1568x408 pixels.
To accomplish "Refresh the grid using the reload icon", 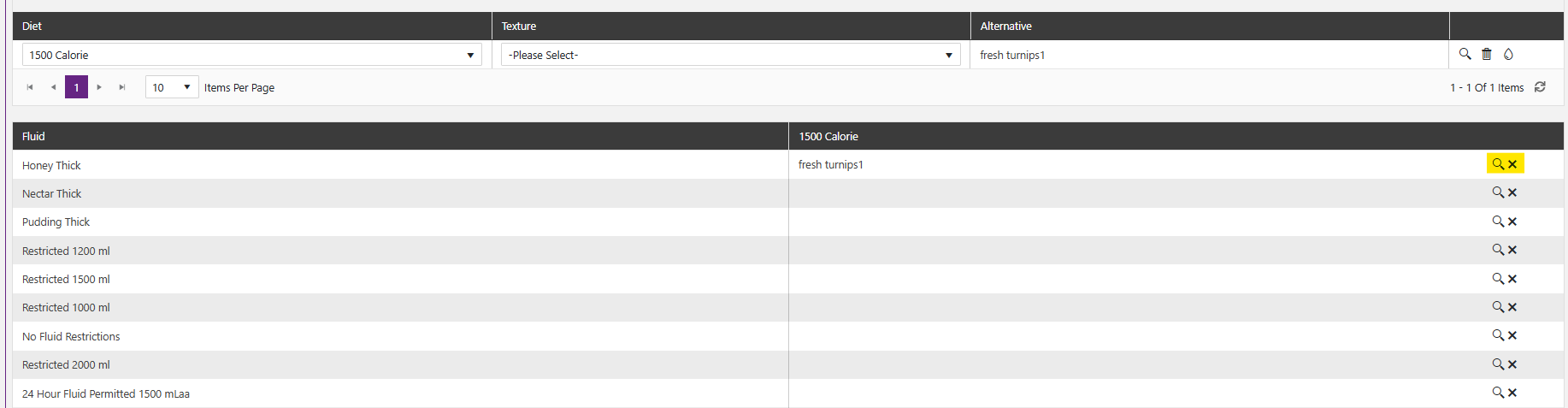I will click(x=1540, y=87).
